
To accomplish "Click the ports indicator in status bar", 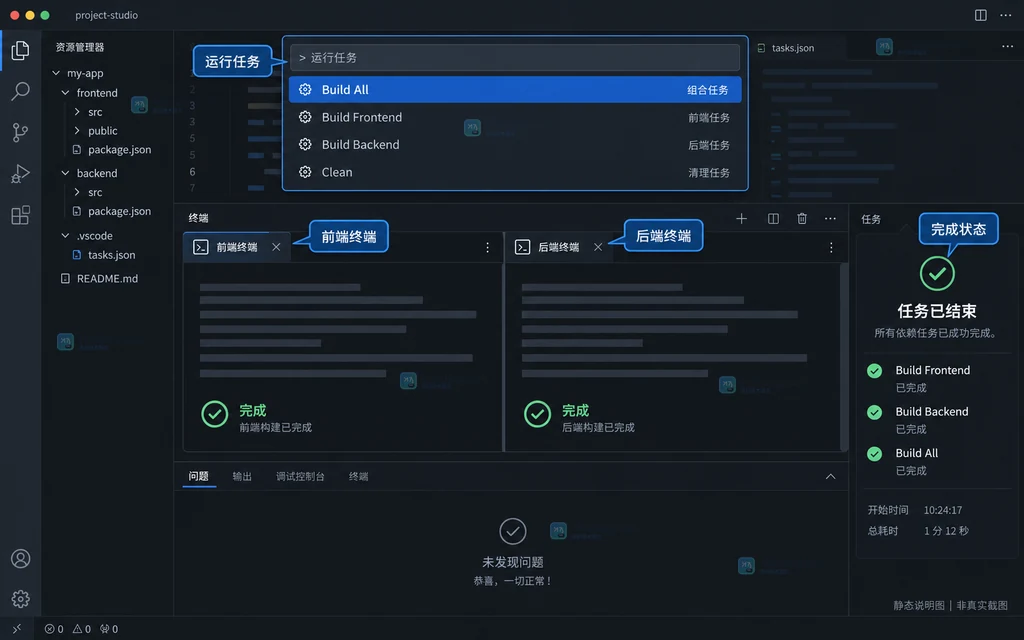I will pos(109,629).
